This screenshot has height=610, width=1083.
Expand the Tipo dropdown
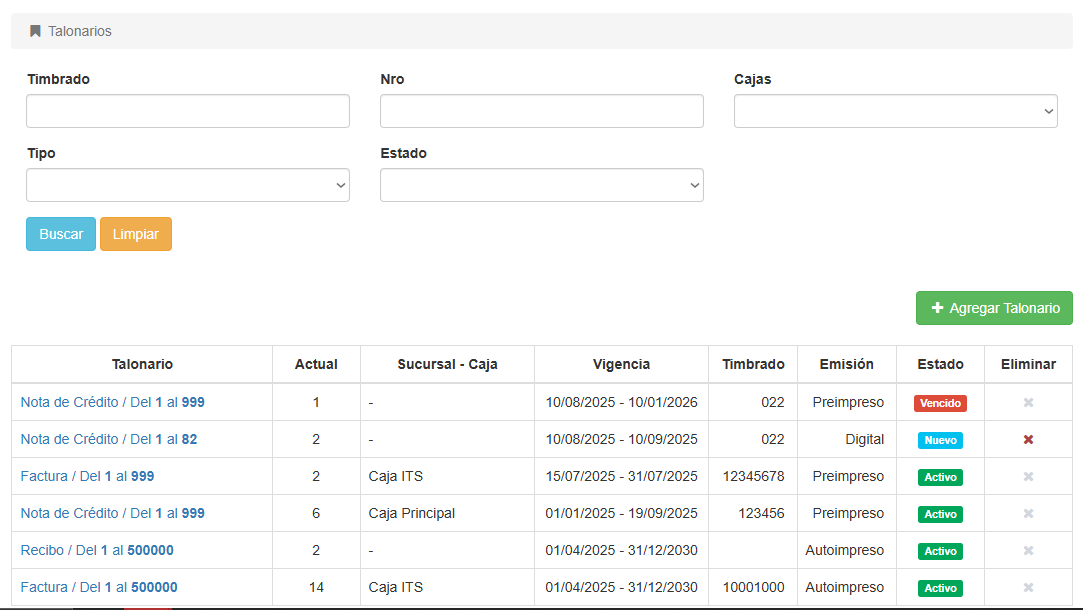(x=188, y=185)
